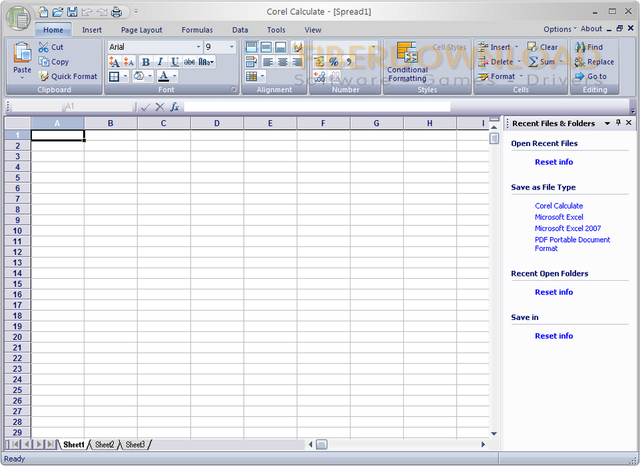Align cell text to the right

pos(297,62)
